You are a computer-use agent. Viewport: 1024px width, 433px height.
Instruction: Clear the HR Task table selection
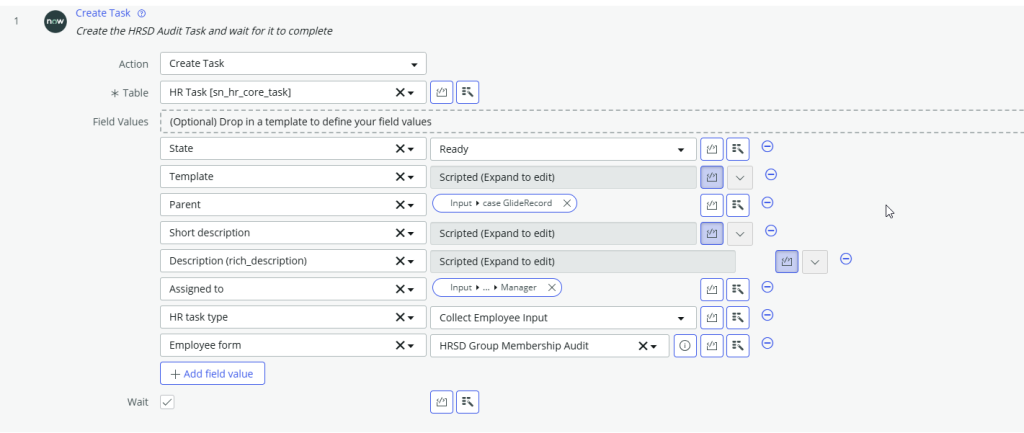point(400,93)
